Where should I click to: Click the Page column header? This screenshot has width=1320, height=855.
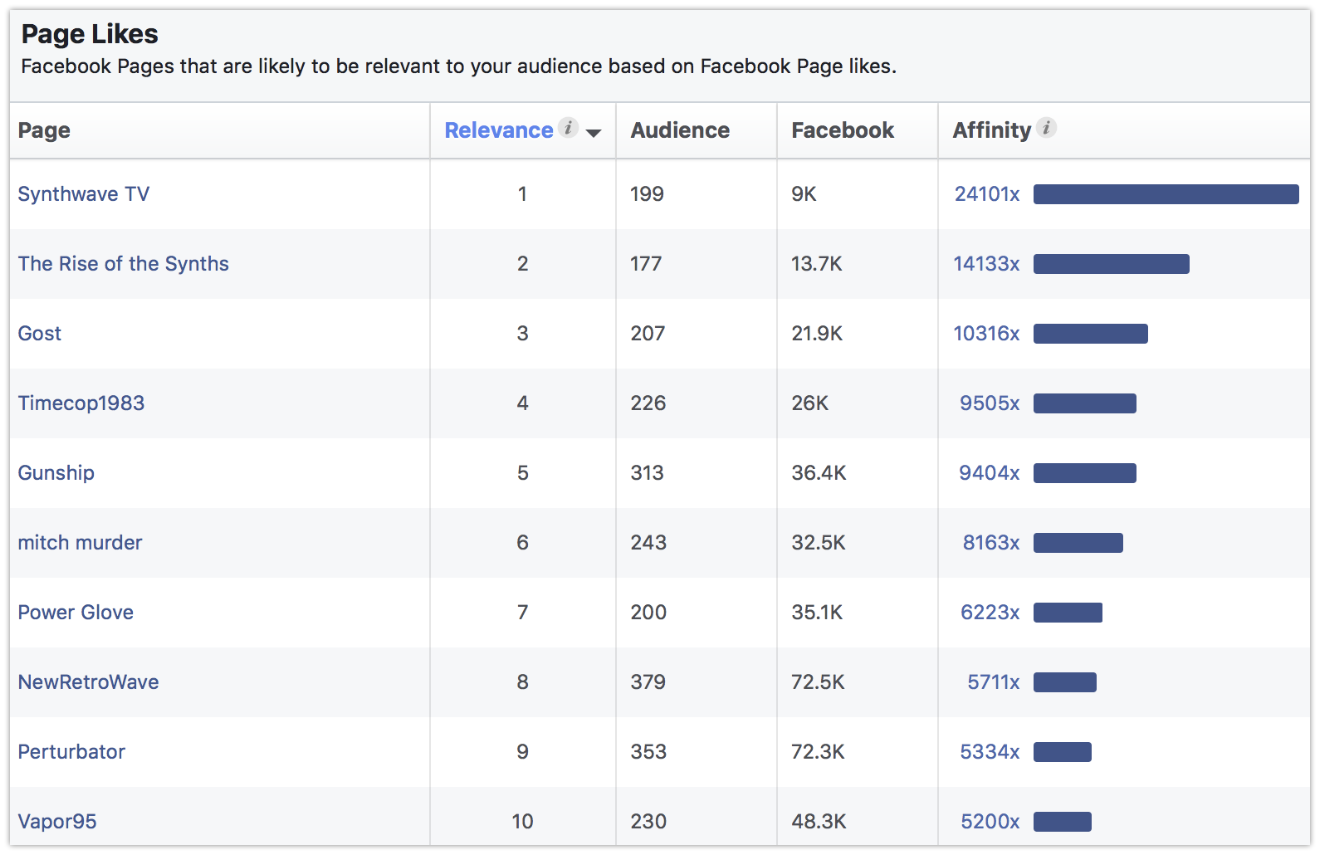pyautogui.click(x=44, y=130)
